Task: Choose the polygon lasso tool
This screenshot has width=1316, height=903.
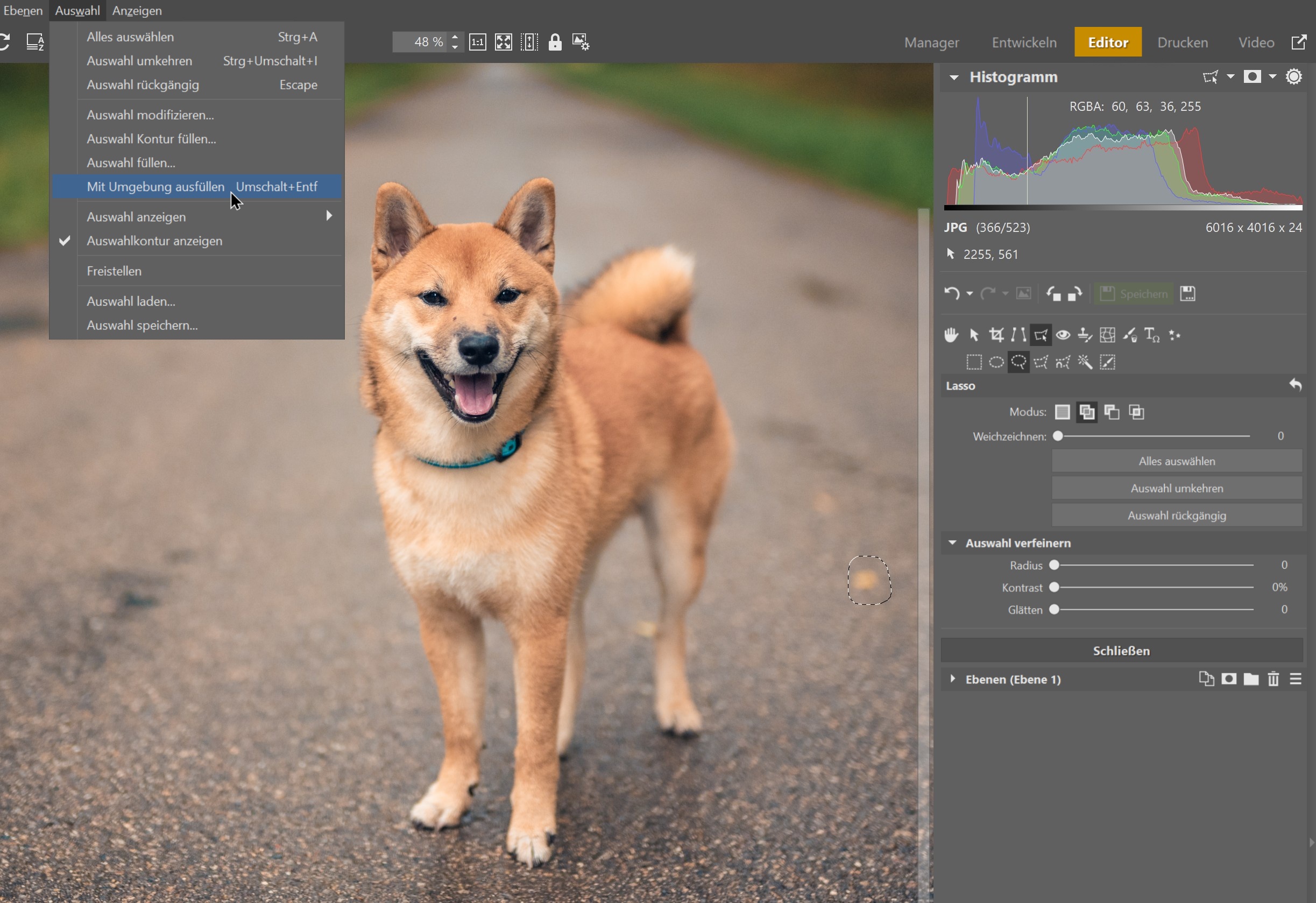Action: pyautogui.click(x=1041, y=362)
